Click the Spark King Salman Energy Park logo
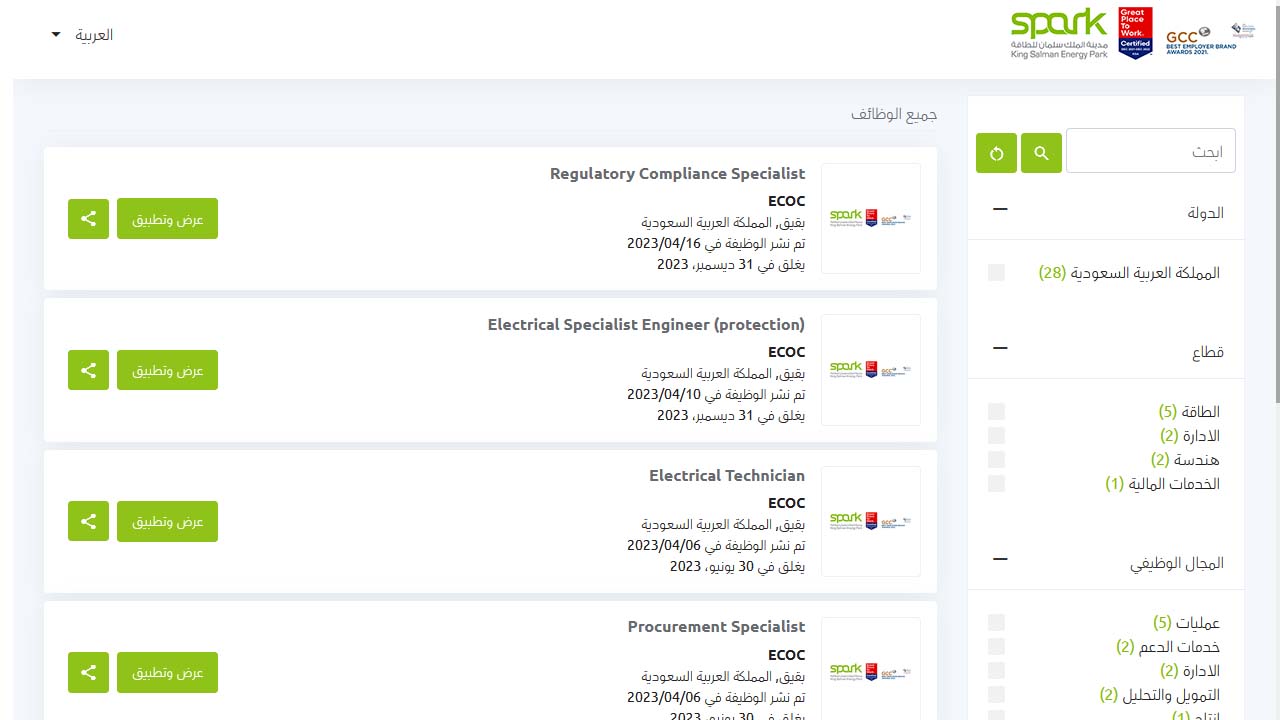Image resolution: width=1280 pixels, height=720 pixels. (1059, 35)
